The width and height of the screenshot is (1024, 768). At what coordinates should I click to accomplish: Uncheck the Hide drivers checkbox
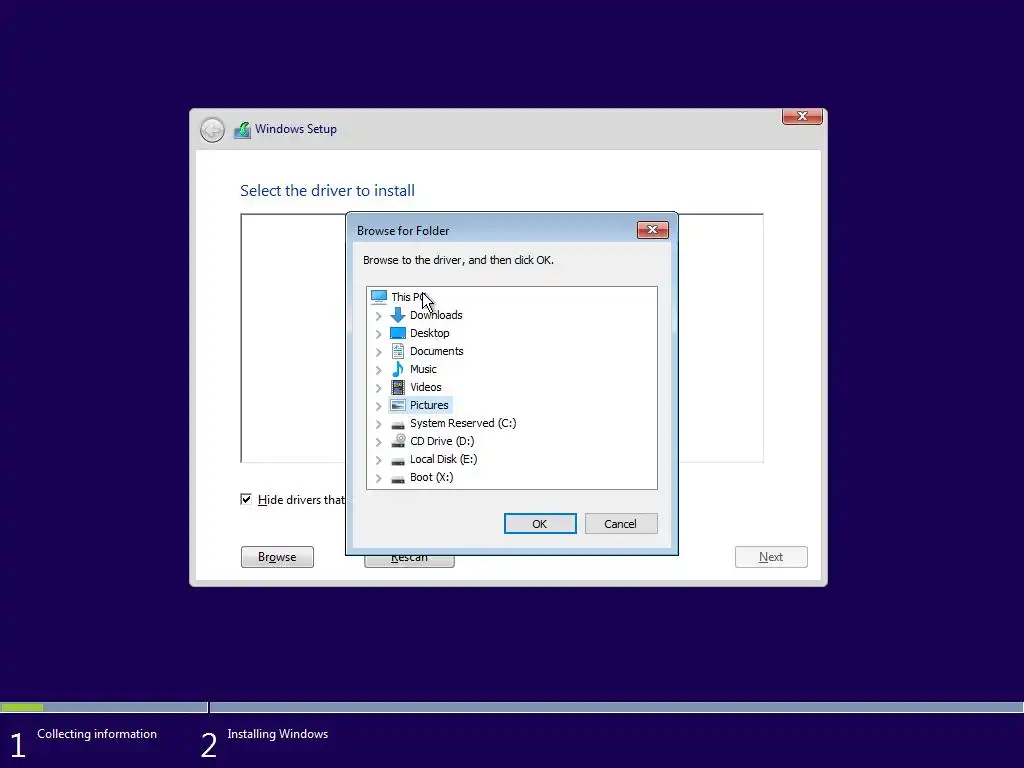click(x=246, y=500)
